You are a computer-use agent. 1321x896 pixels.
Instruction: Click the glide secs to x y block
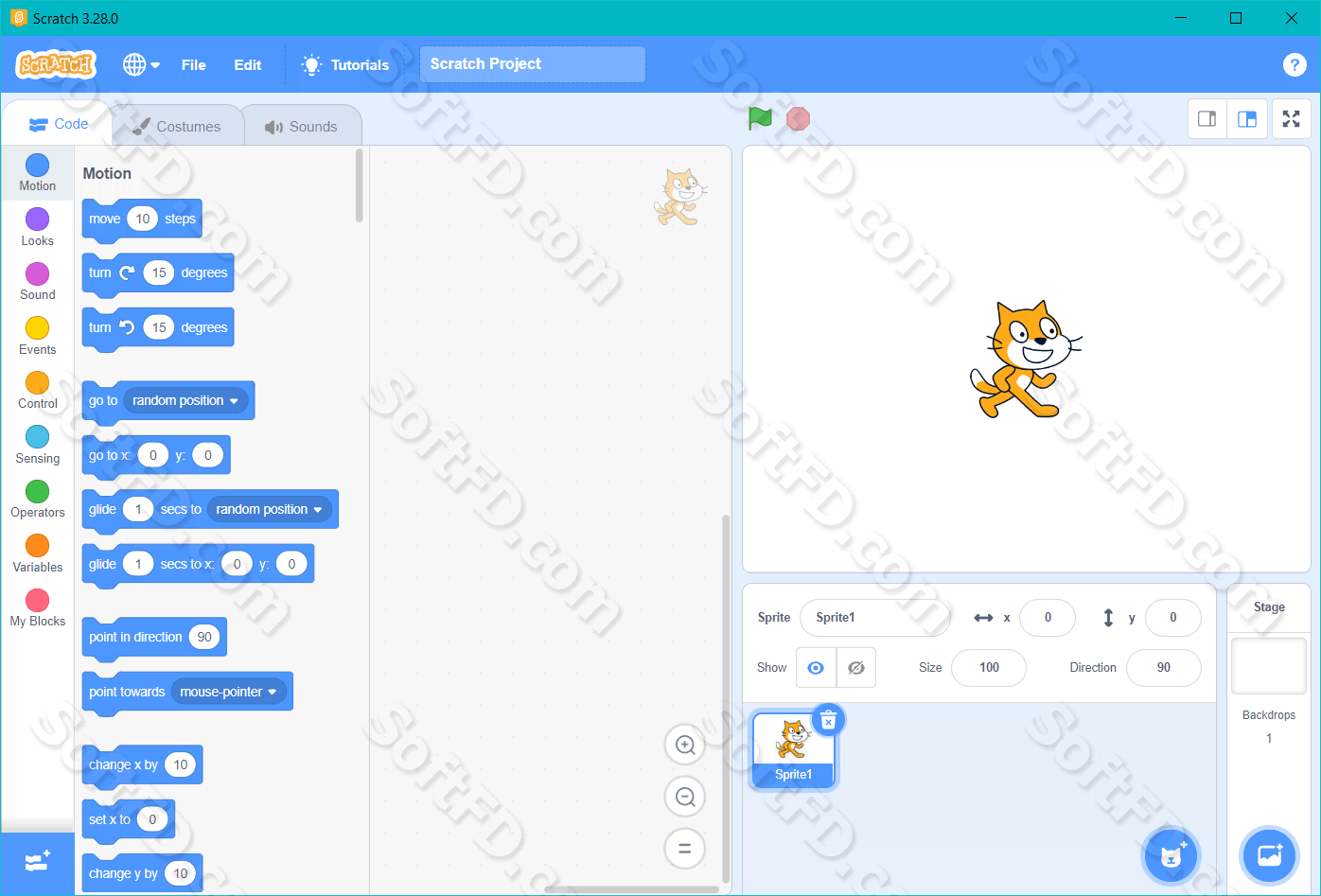click(x=198, y=565)
